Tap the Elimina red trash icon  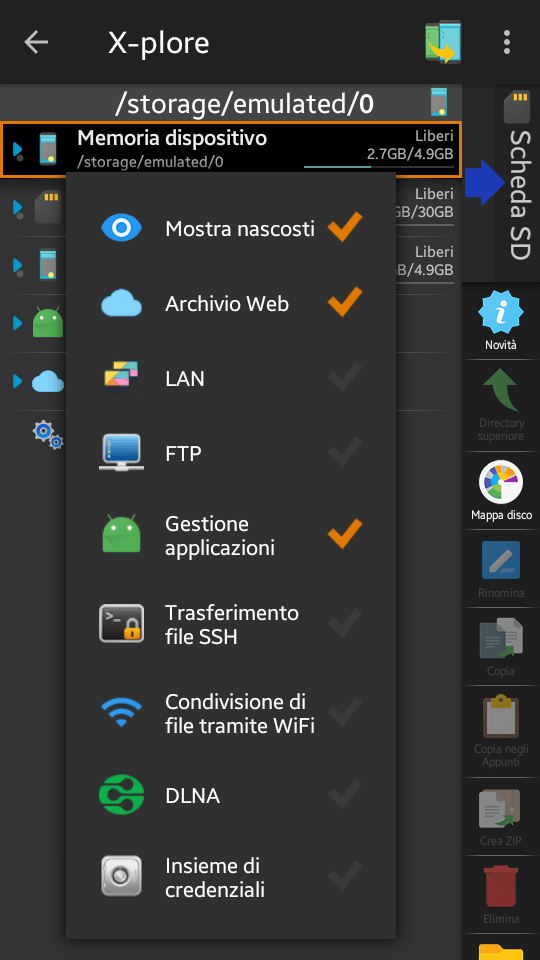tap(501, 886)
